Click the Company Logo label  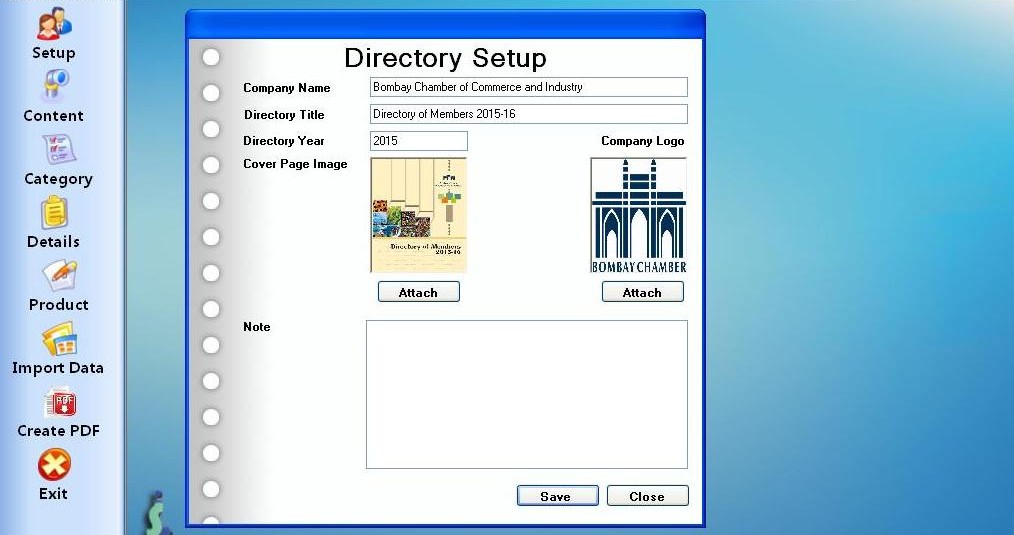(x=643, y=141)
